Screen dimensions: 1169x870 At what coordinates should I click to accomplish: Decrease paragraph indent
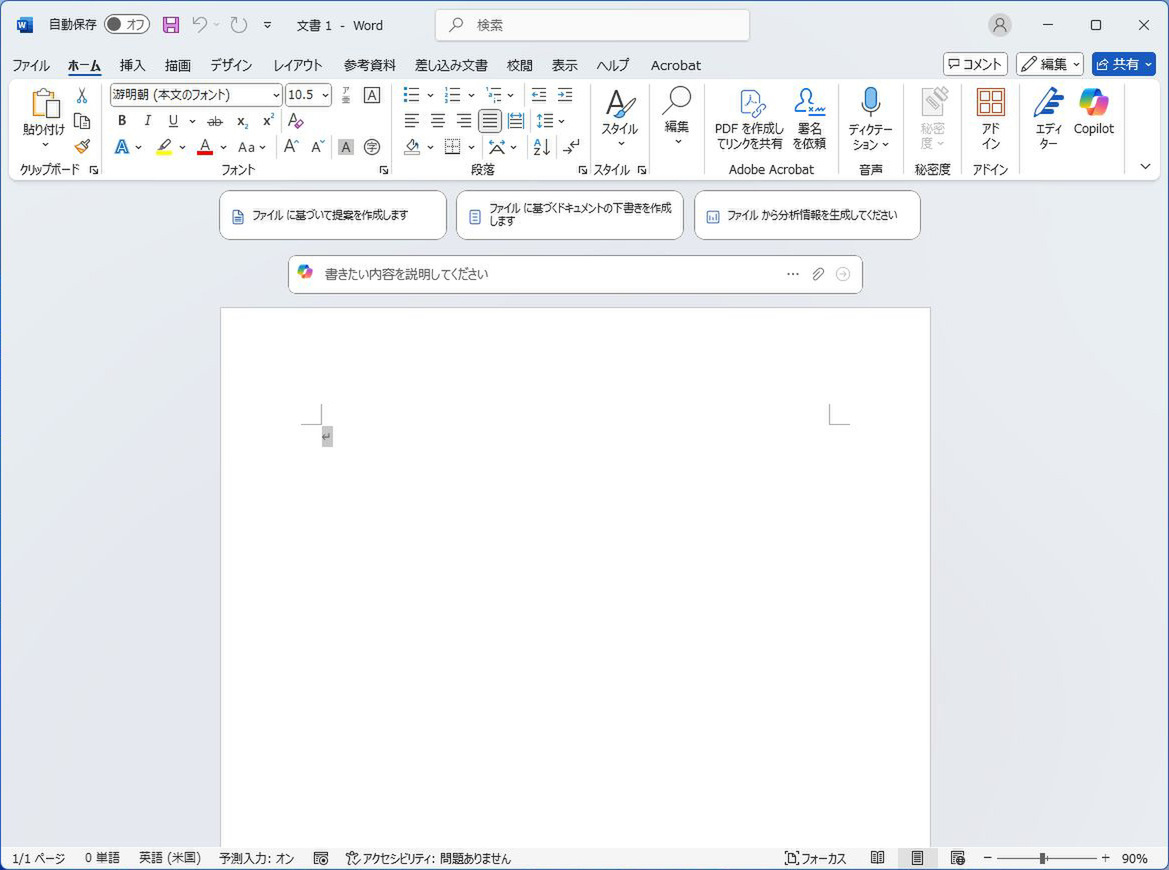(538, 95)
